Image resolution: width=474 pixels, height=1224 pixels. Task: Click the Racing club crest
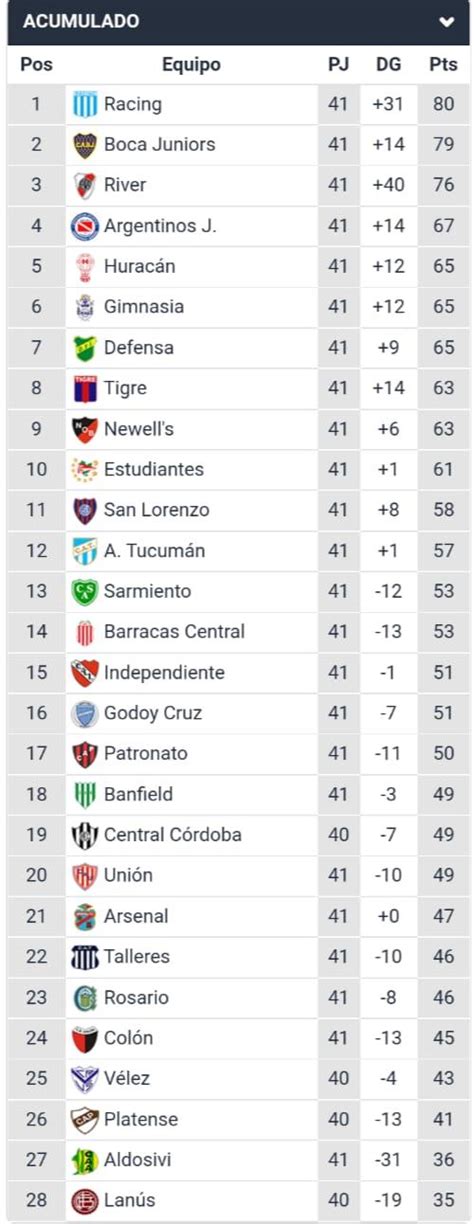(x=85, y=104)
